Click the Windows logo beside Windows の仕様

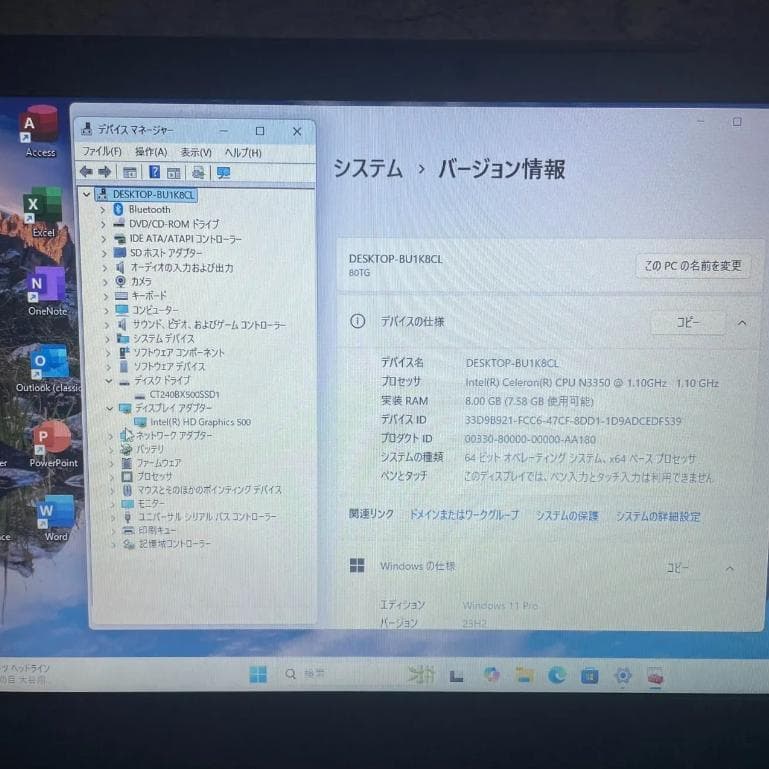357,565
